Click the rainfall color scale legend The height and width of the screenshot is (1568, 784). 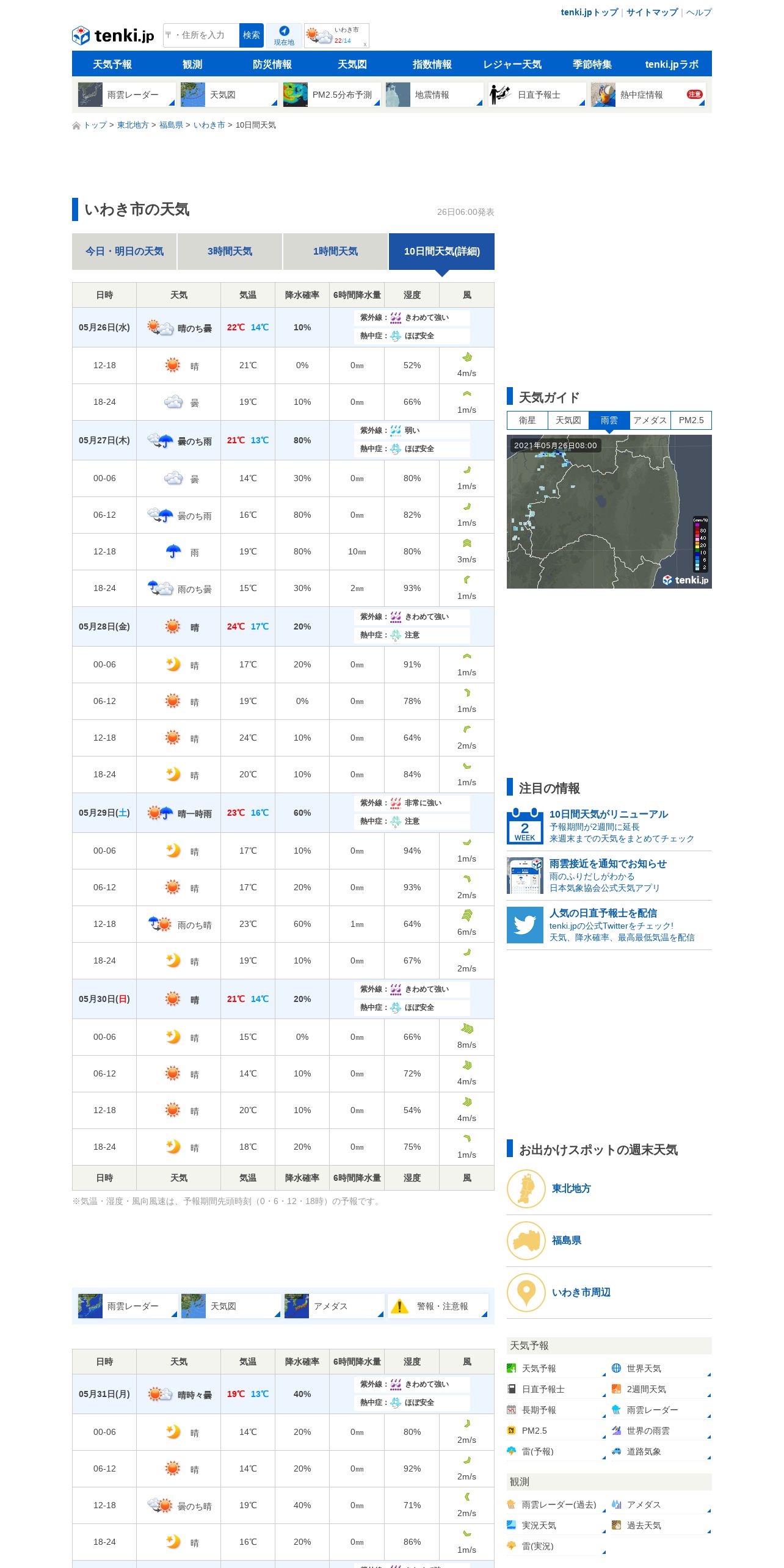tap(700, 544)
